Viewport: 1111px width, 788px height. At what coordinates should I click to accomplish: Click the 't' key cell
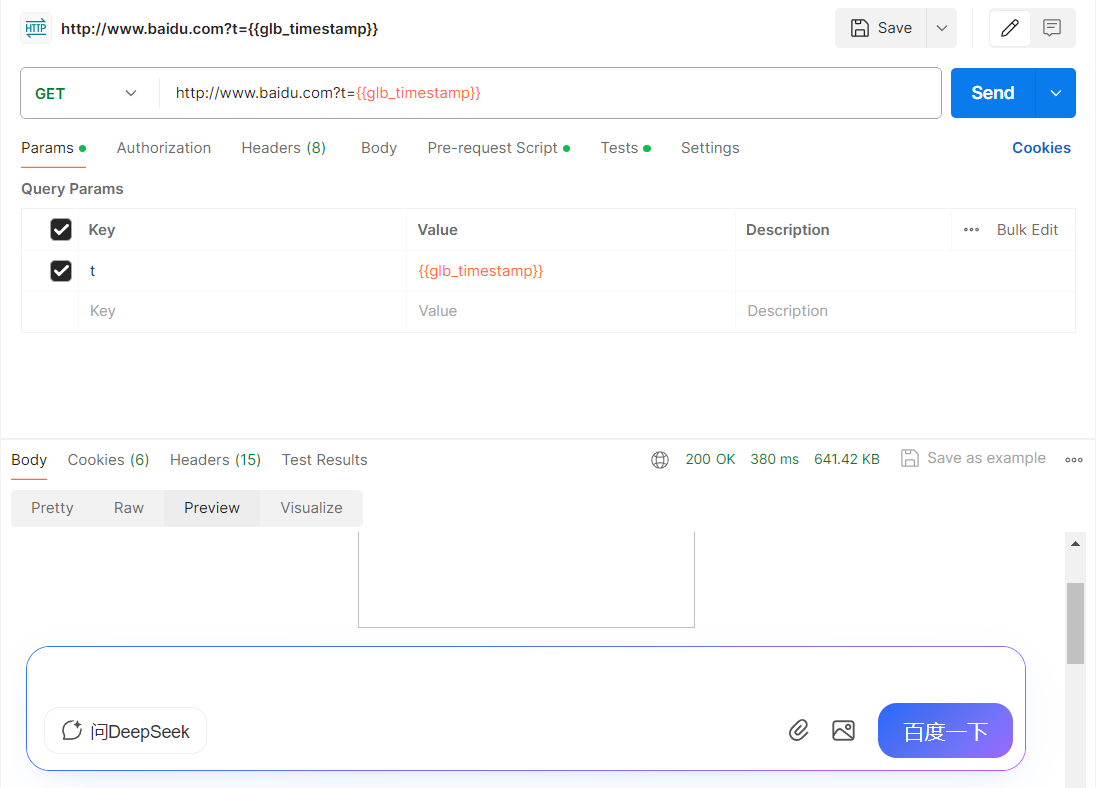[242, 271]
